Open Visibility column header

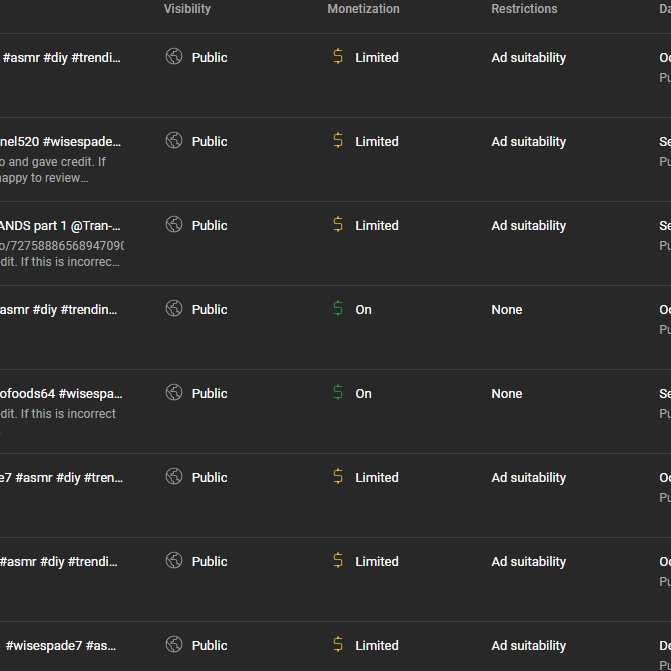click(187, 9)
